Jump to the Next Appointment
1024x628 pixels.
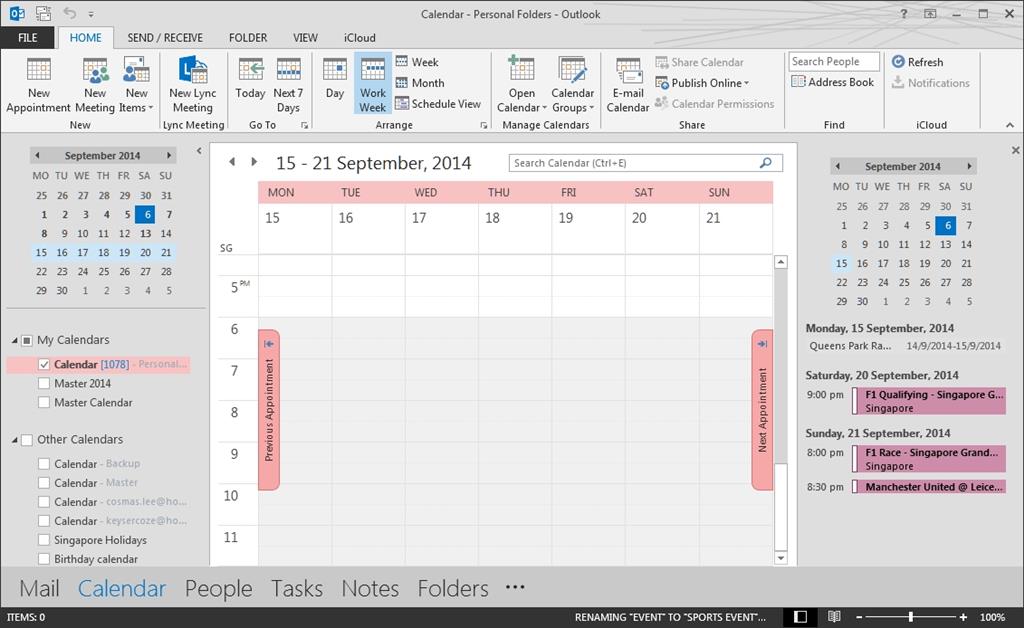coord(762,409)
